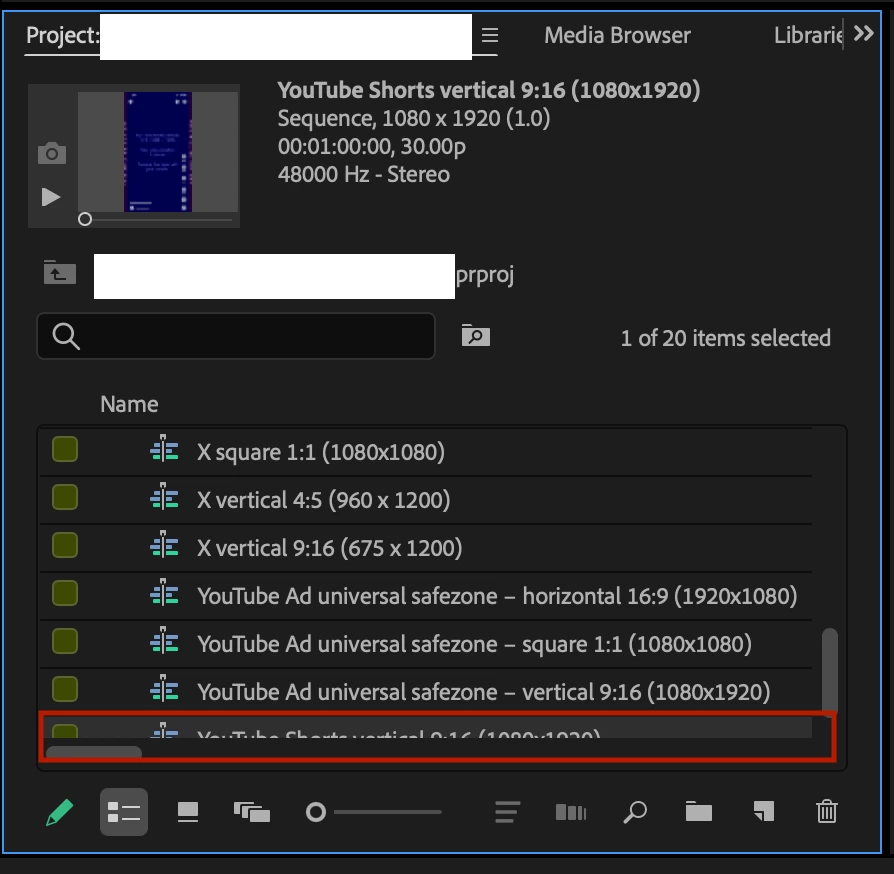Image resolution: width=894 pixels, height=874 pixels.
Task: Click Automate to Sequence icon
Action: (x=571, y=812)
